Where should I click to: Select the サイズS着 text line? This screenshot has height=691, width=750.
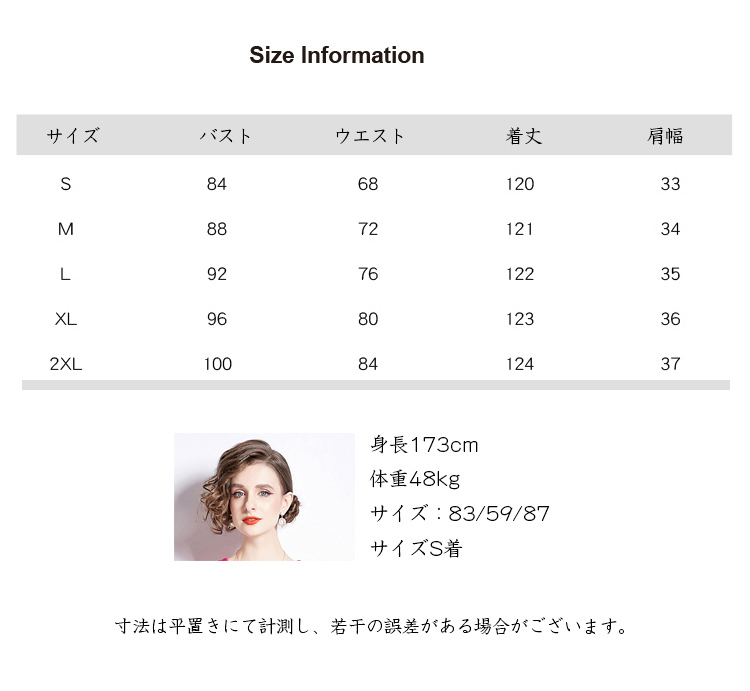point(416,549)
